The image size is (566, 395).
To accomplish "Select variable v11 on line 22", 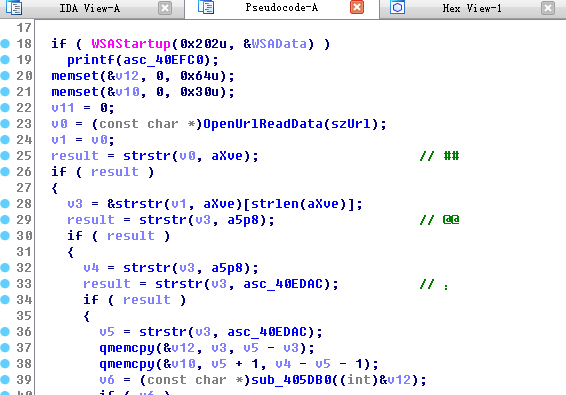I will point(63,108).
